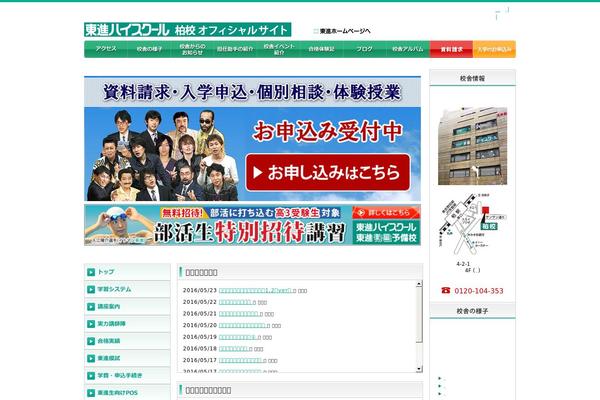Screen dimensions: 600x400
Task: Open the news entry dated 2016/05/18
Action: coord(233,349)
